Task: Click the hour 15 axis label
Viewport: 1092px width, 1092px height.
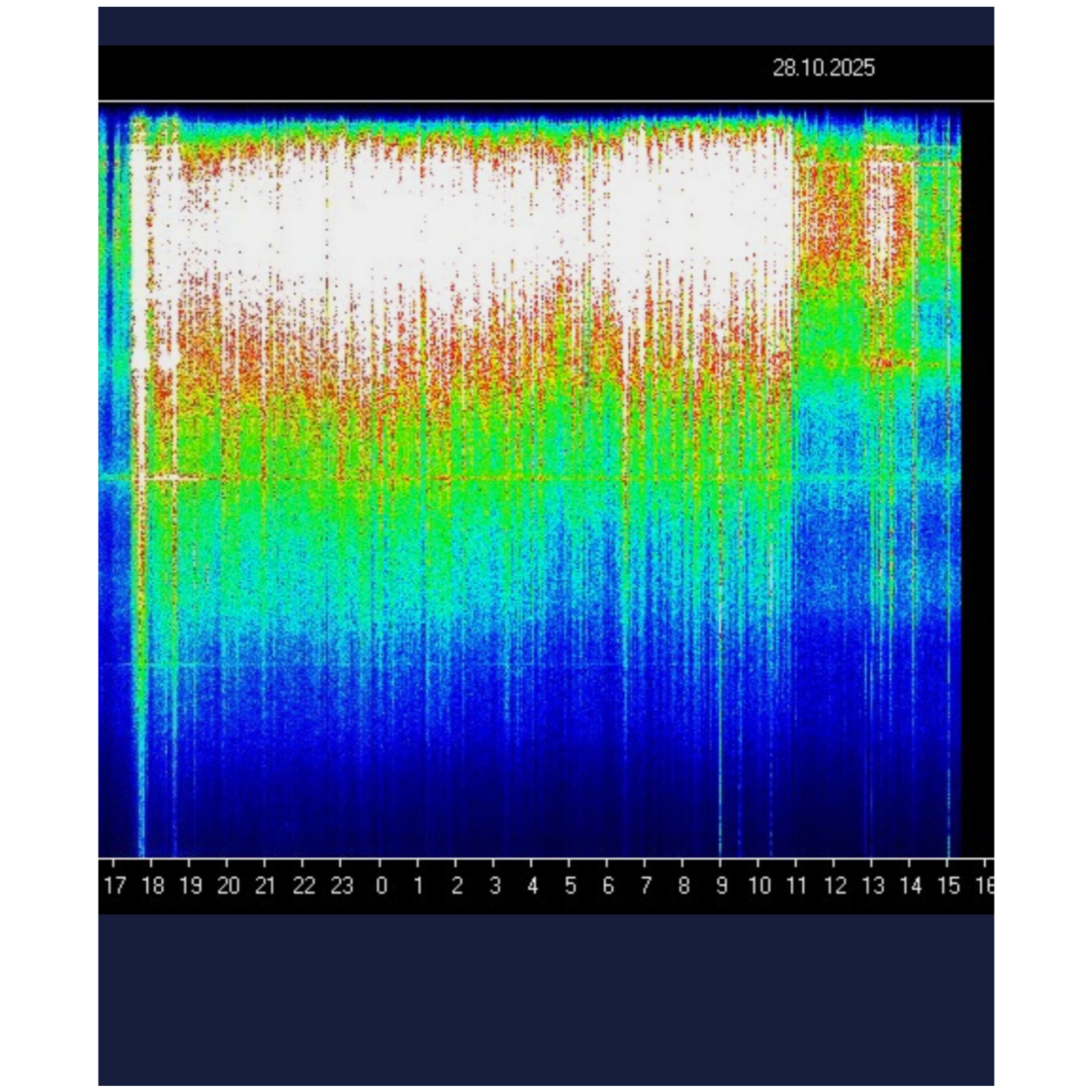Action: coord(949,886)
